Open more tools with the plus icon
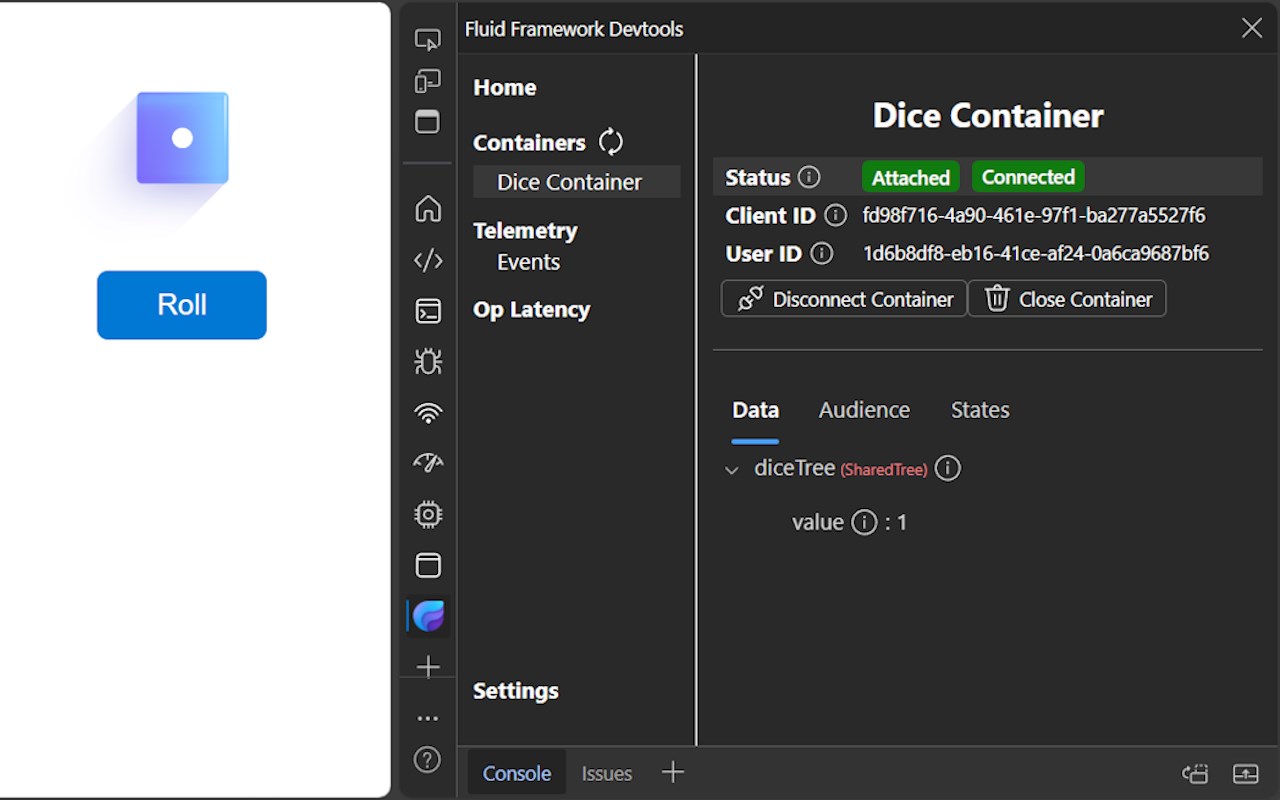The image size is (1280, 800). click(428, 667)
